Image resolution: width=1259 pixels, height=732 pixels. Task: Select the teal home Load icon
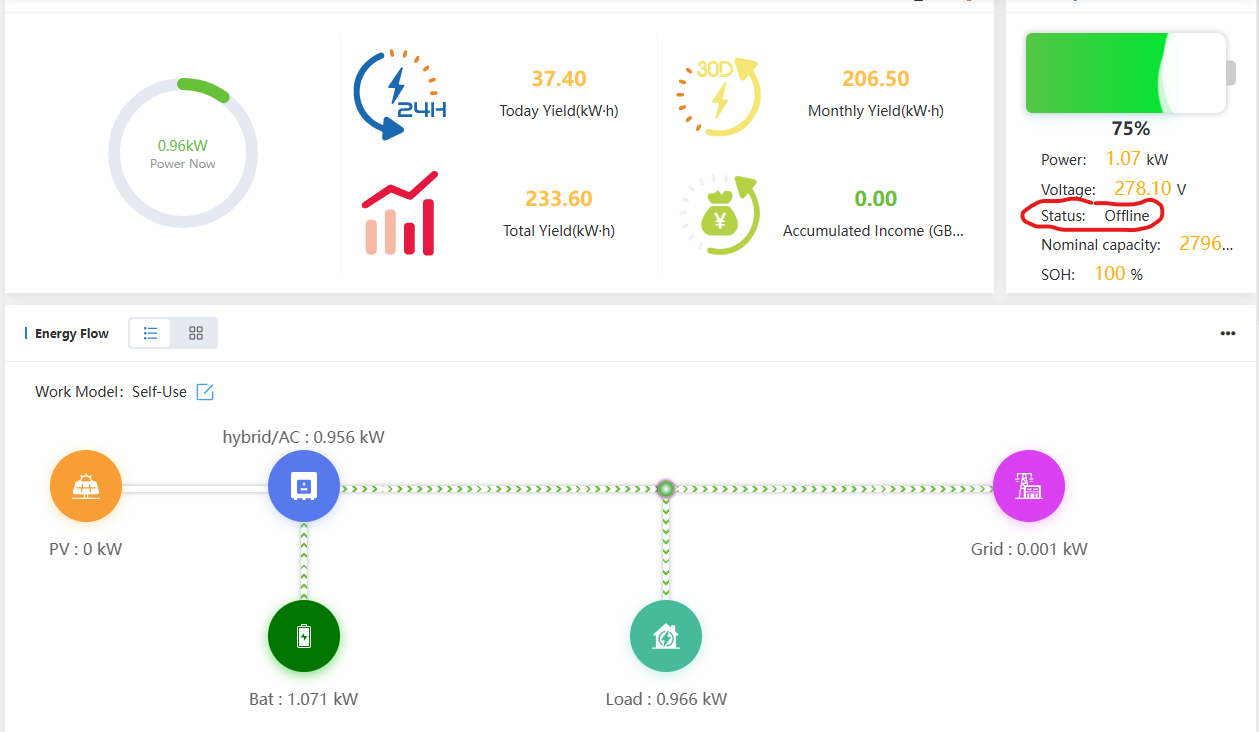pos(665,636)
